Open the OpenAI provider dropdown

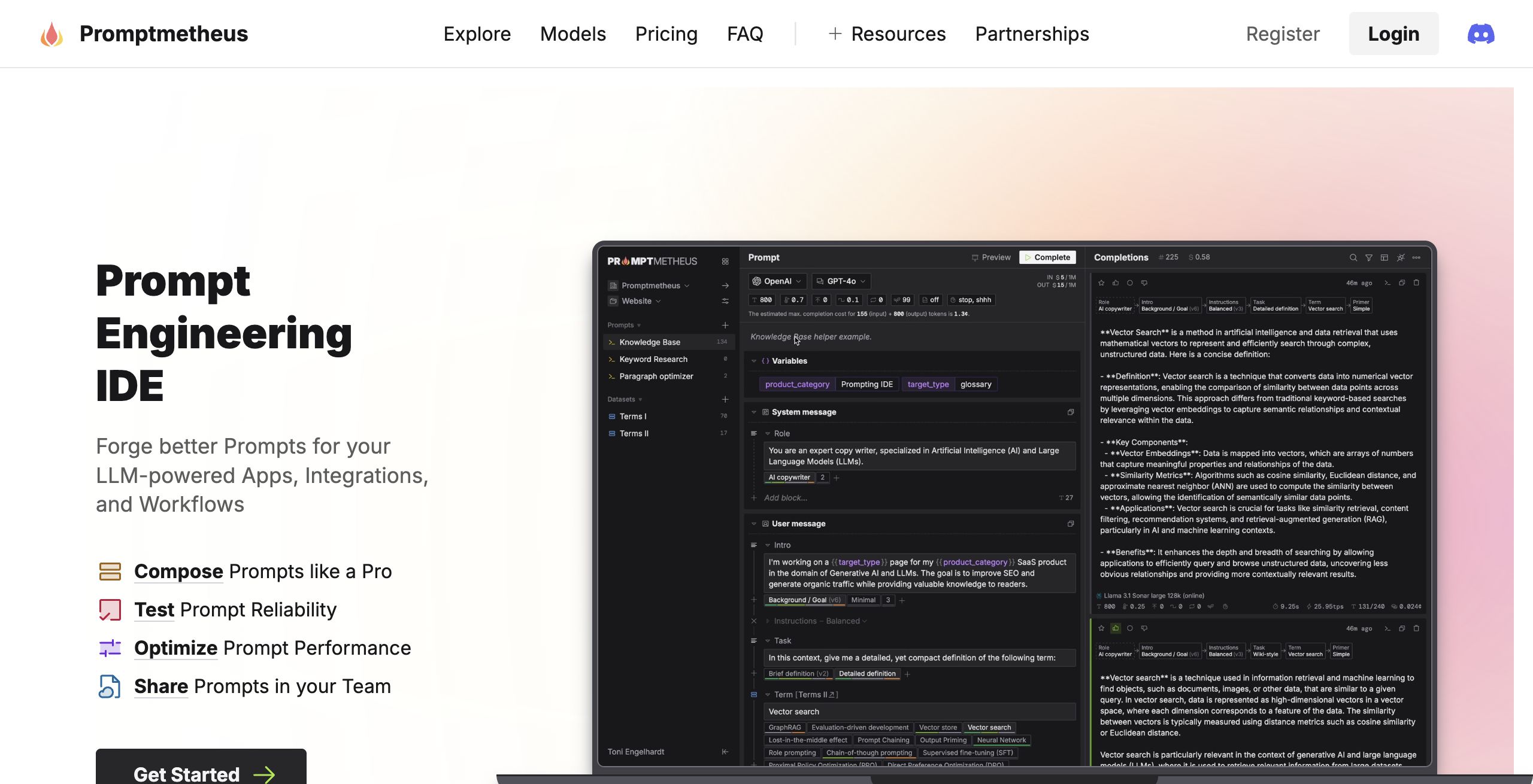(x=777, y=281)
